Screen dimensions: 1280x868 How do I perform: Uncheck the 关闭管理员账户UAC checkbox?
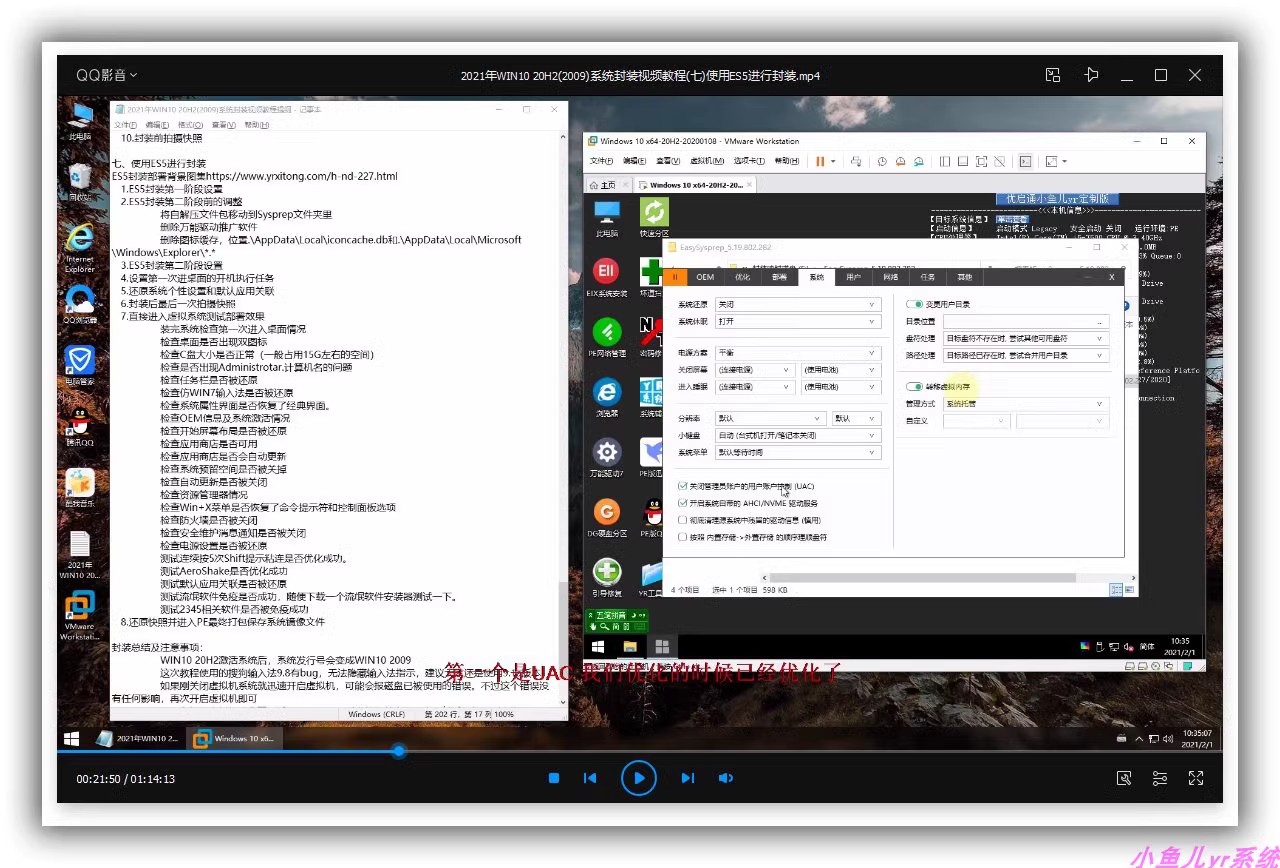pyautogui.click(x=682, y=487)
